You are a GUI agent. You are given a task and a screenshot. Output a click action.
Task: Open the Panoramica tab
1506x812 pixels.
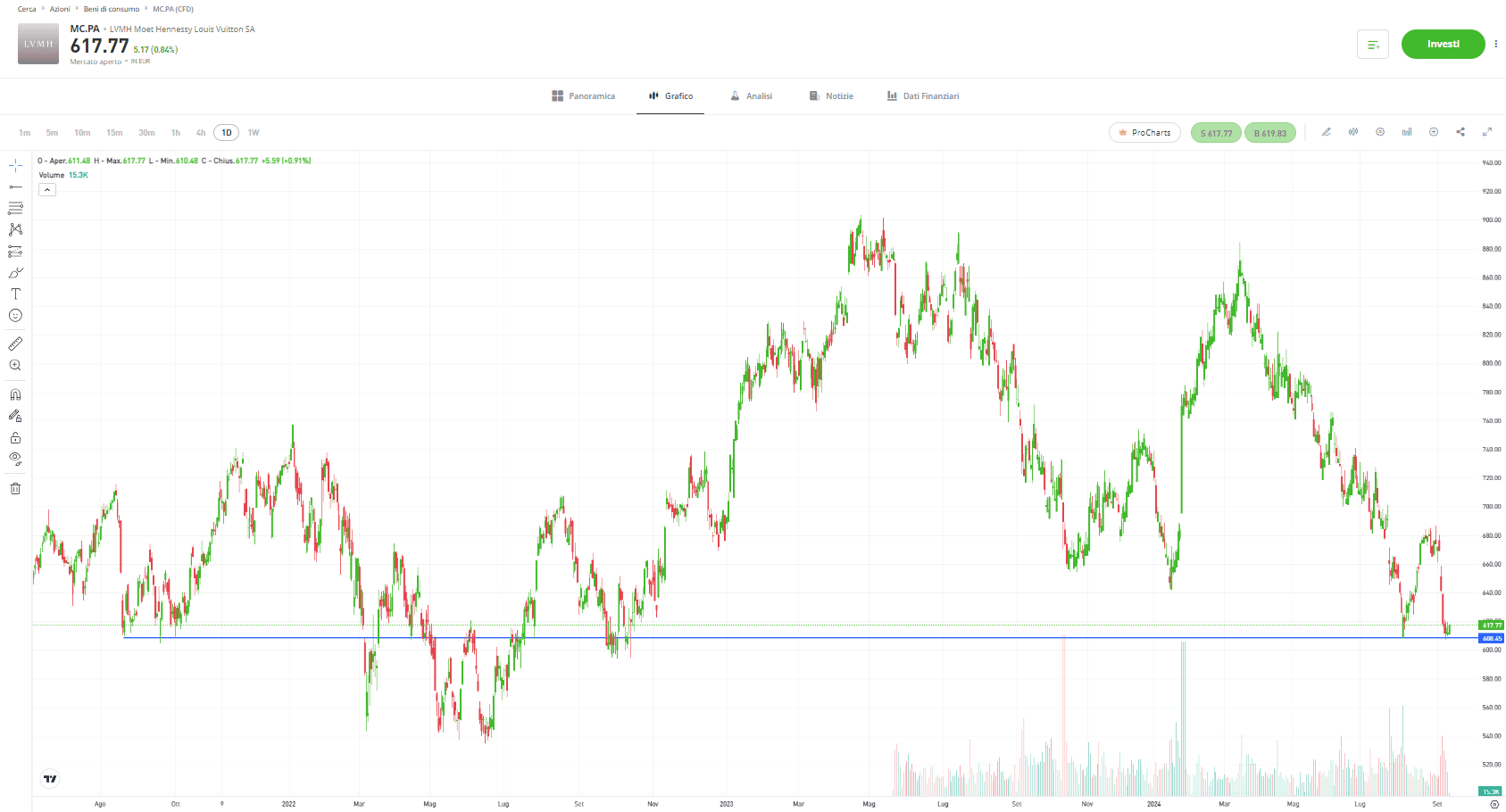tap(584, 96)
